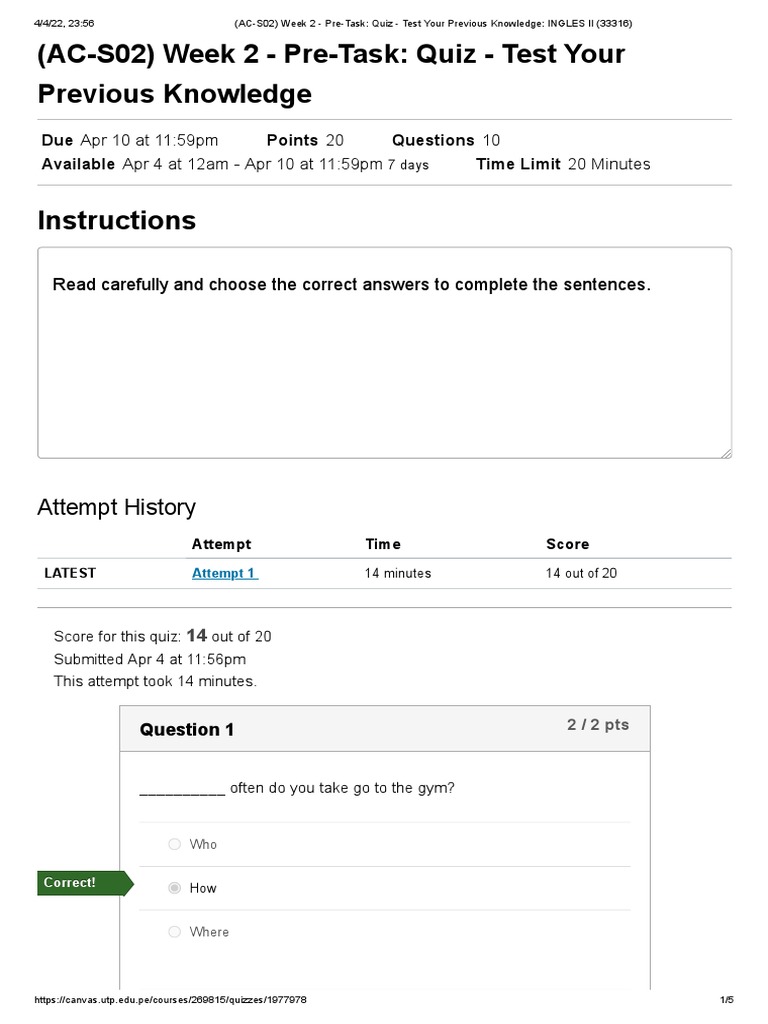Select the "Where" radio option
768x1024 pixels.
click(175, 932)
